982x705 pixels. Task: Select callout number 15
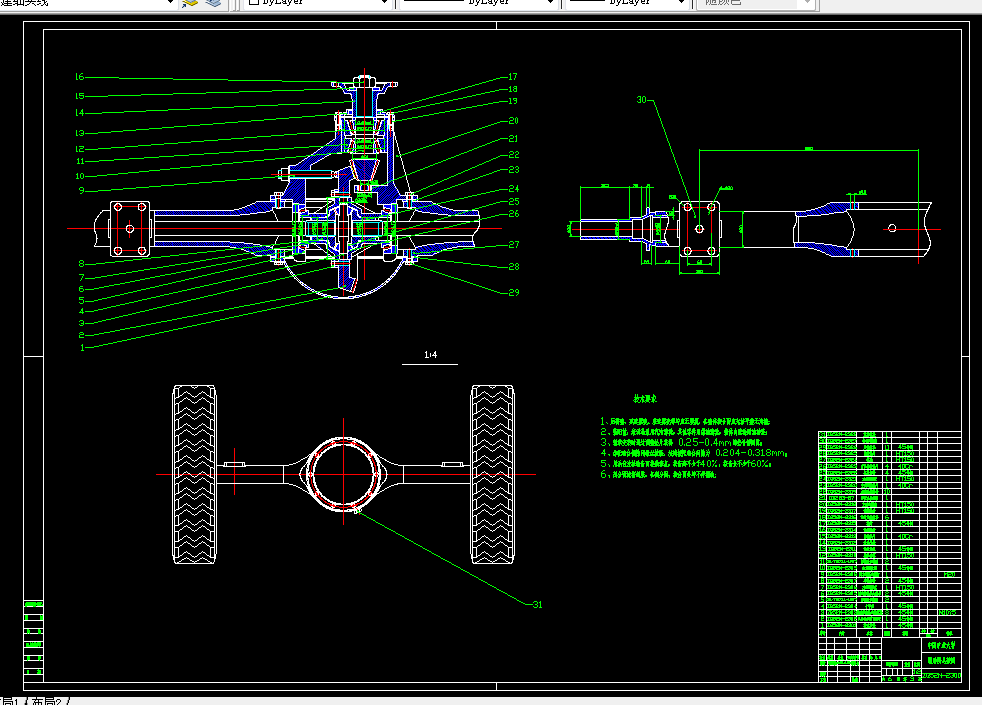click(80, 96)
